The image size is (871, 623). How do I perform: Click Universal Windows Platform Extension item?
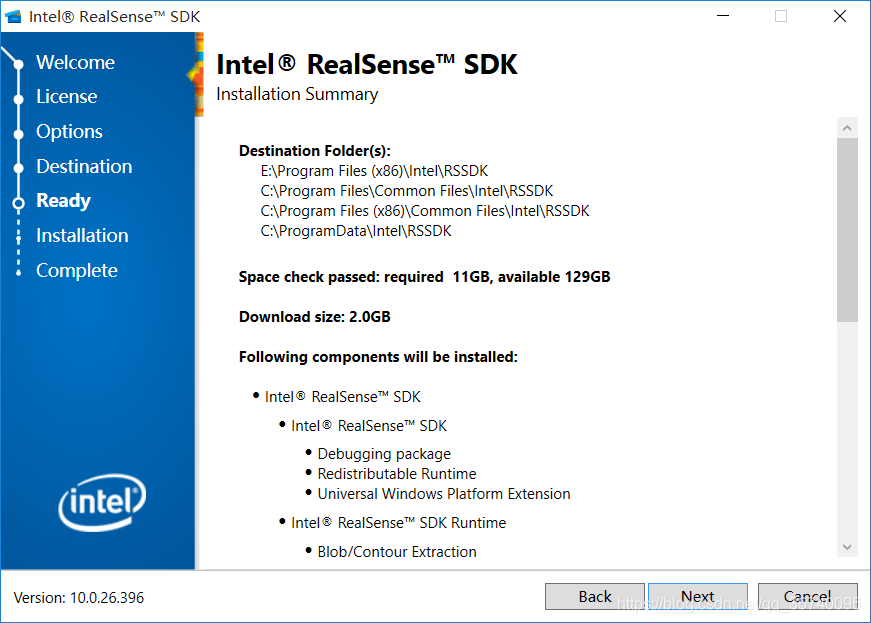pos(444,494)
